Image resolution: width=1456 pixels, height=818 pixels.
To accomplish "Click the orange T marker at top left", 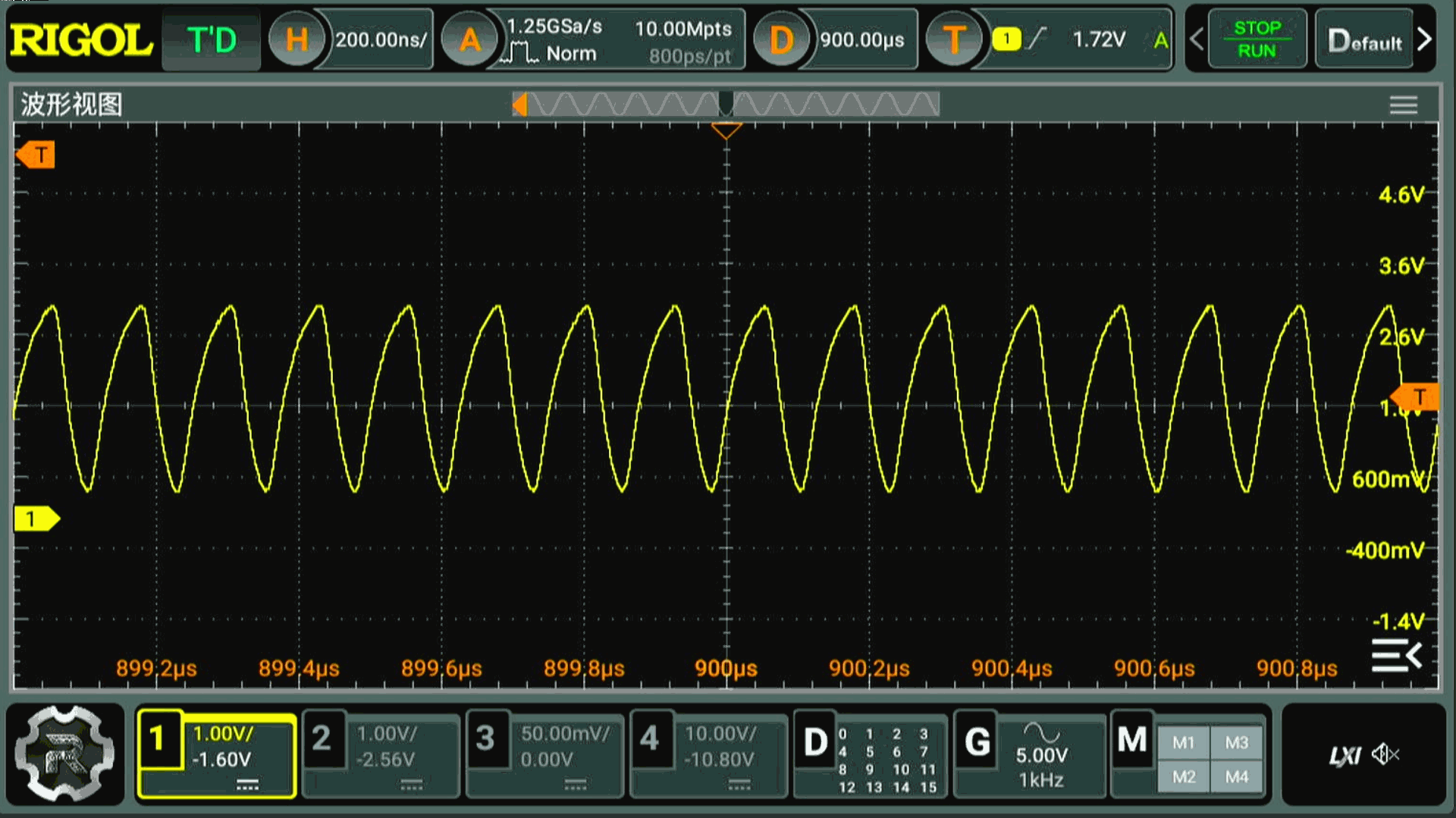I will coord(36,155).
